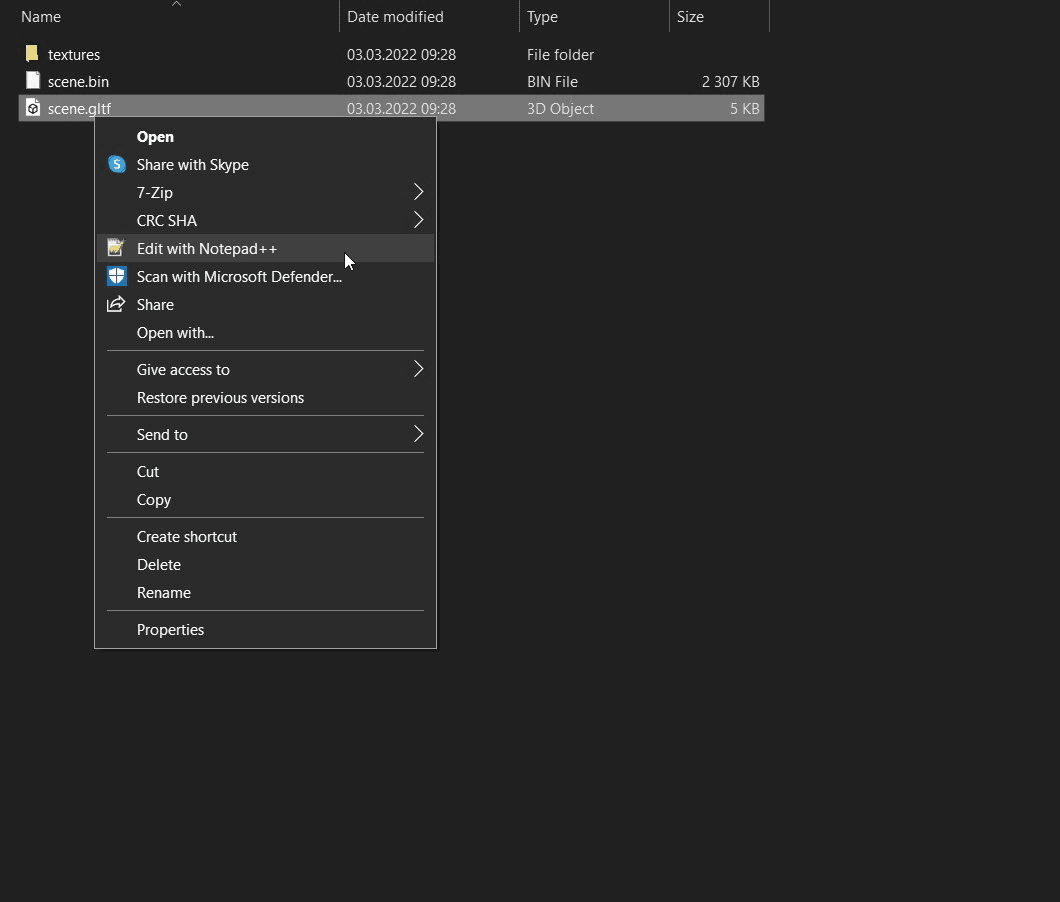Screen dimensions: 1060x902
Task: Sort files by Name column header
Action: pos(41,17)
